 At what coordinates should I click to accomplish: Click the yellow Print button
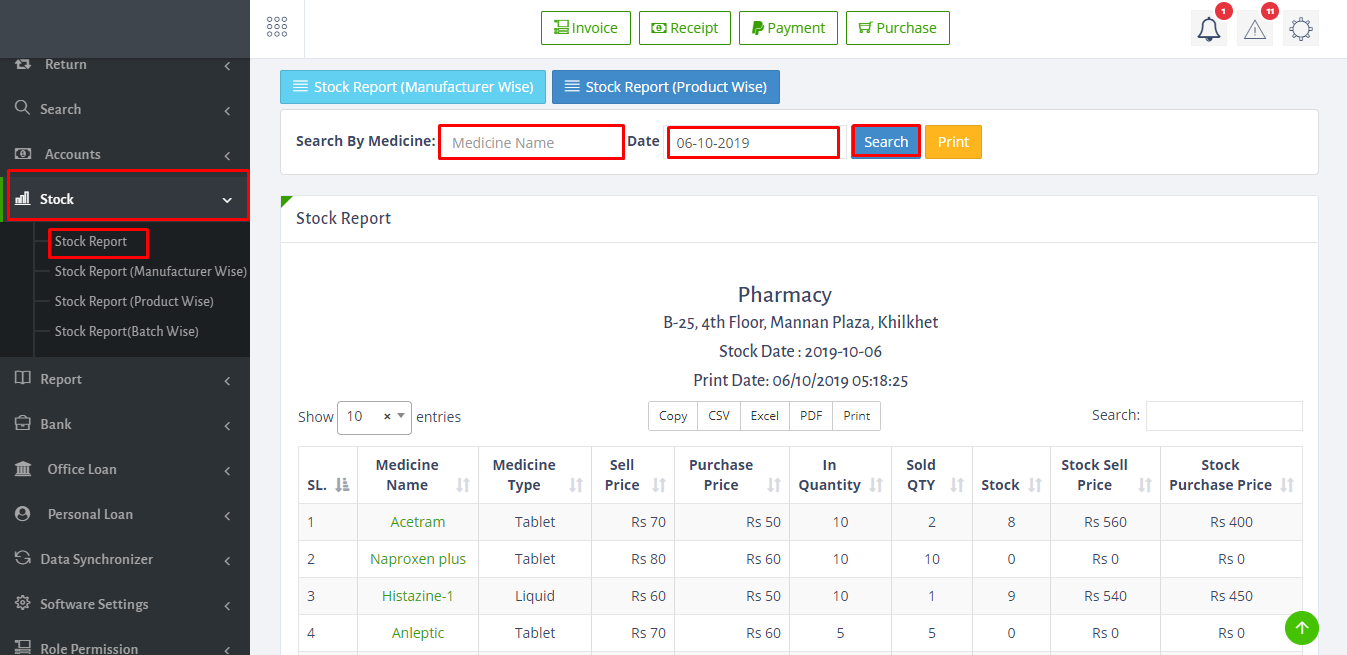tap(953, 142)
